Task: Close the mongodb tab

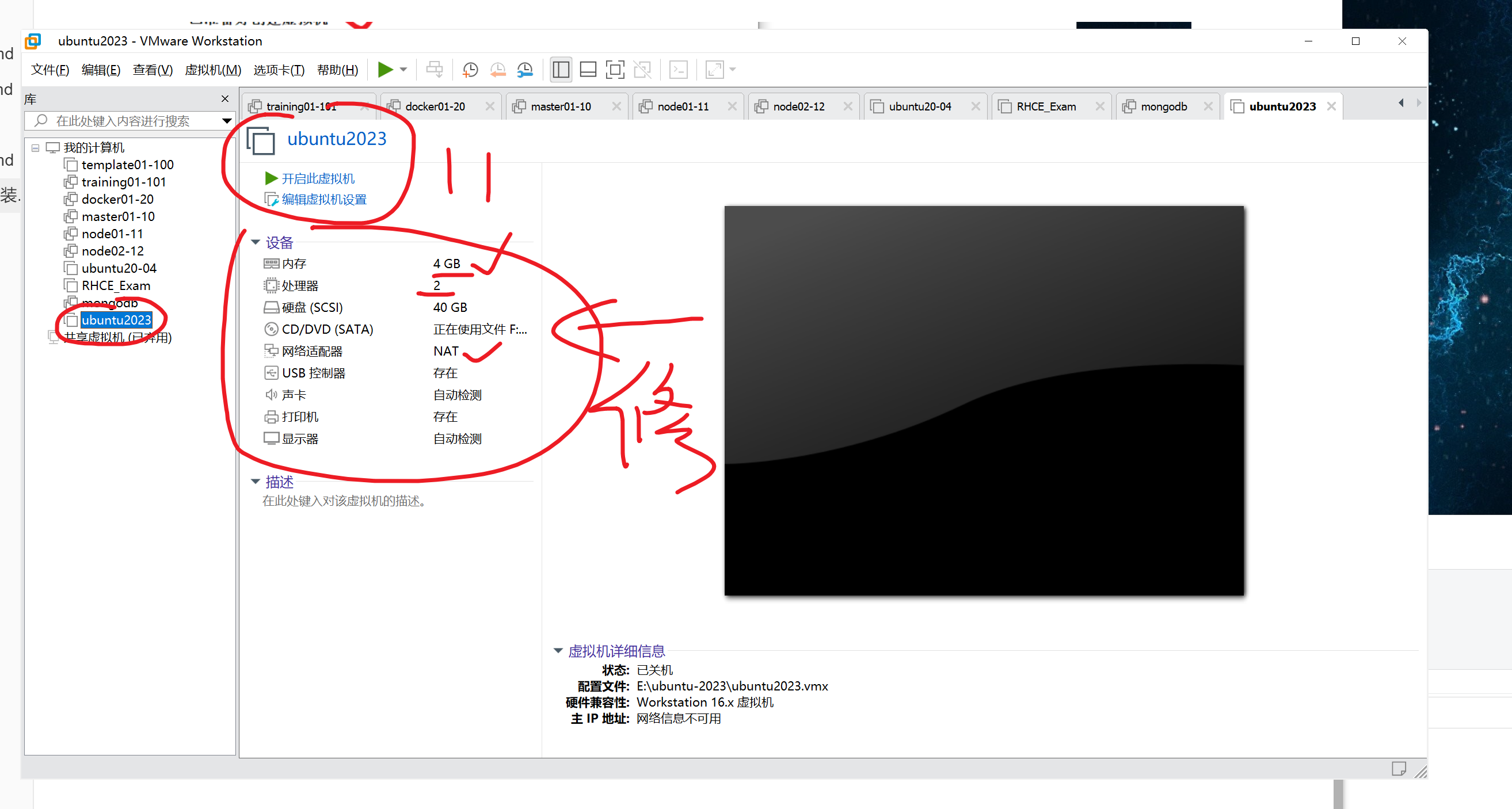Action: [1208, 106]
